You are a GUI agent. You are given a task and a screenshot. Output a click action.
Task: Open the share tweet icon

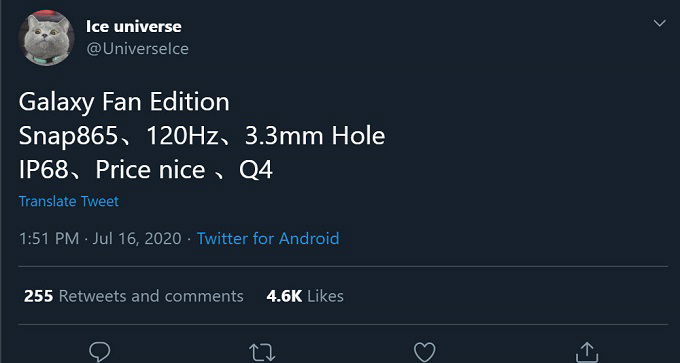pyautogui.click(x=587, y=352)
